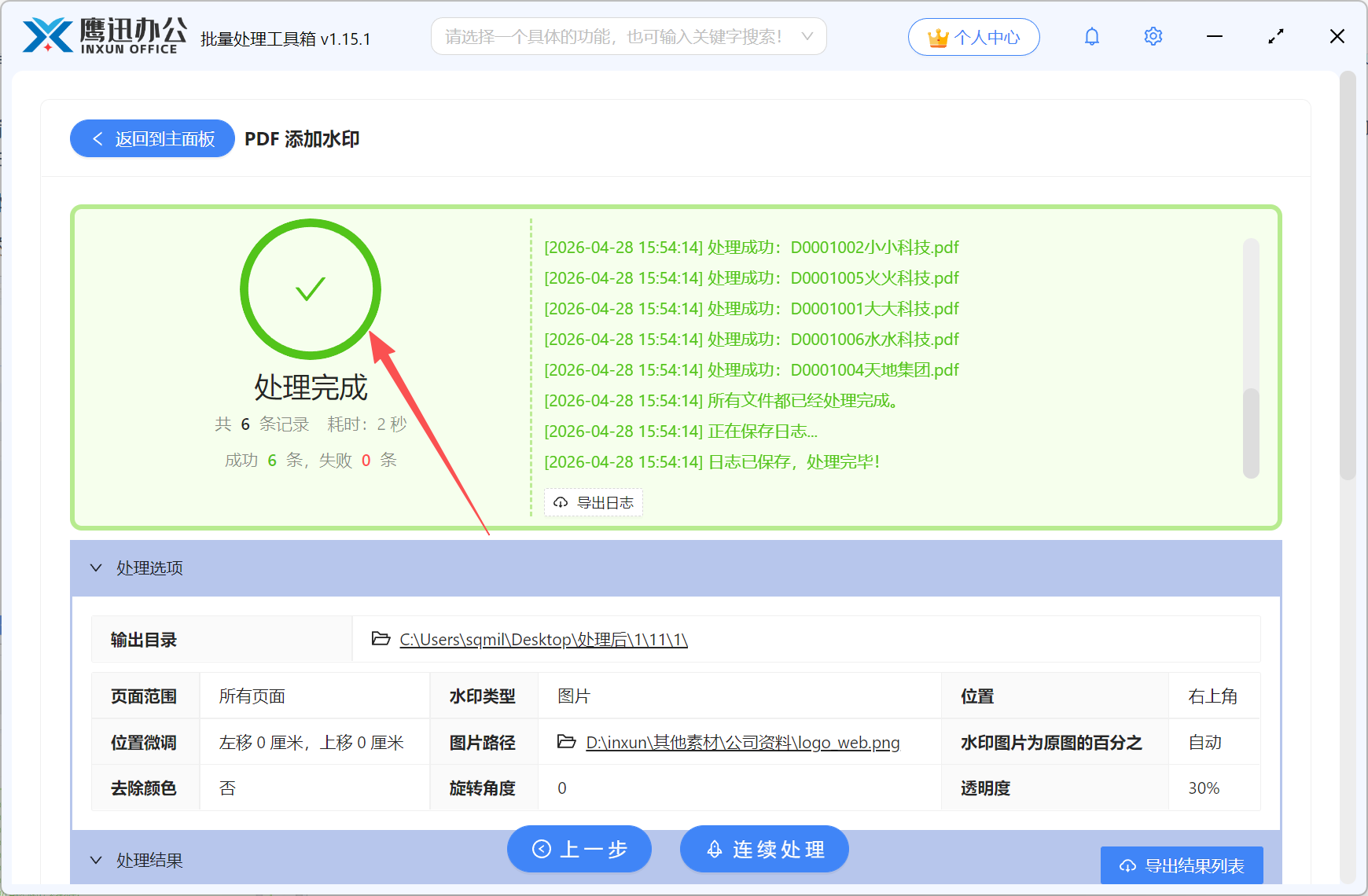Click the 上一步 button

(579, 849)
